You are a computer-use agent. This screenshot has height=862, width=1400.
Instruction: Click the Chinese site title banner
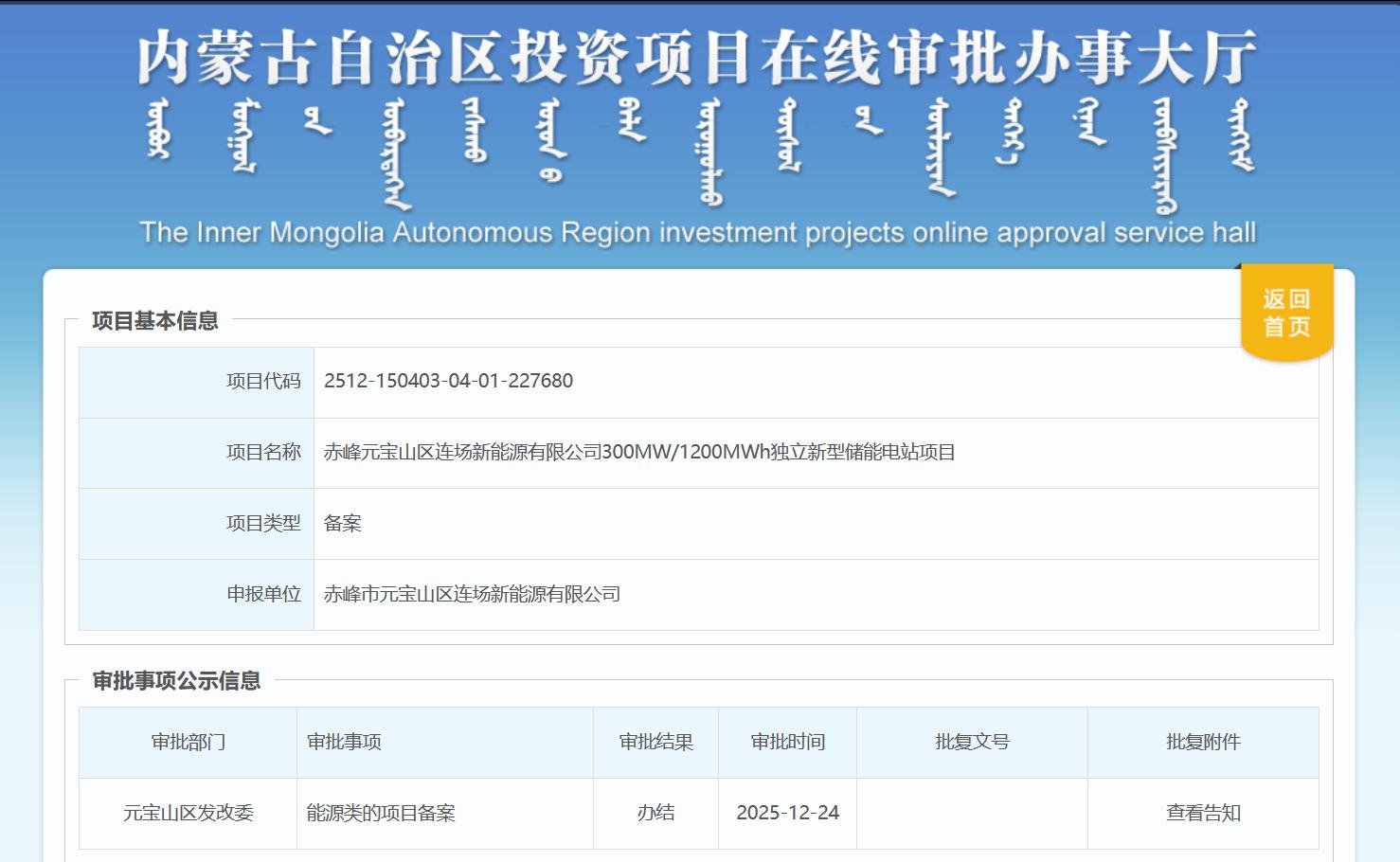(x=697, y=58)
